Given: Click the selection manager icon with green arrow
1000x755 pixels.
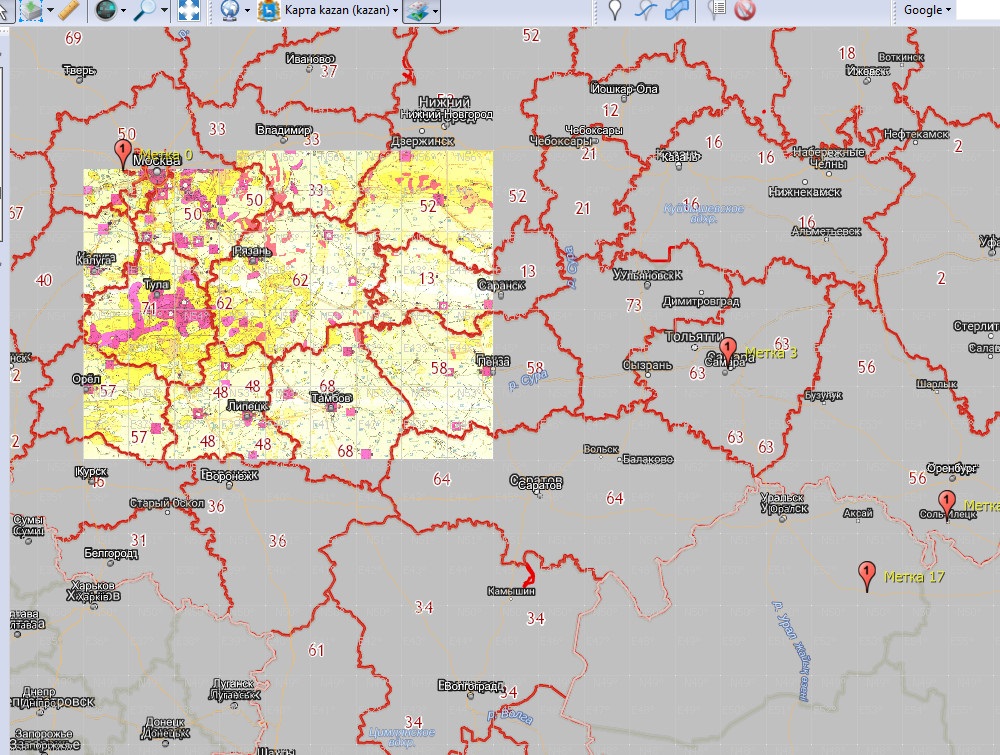Looking at the screenshot, I should pos(31,11).
